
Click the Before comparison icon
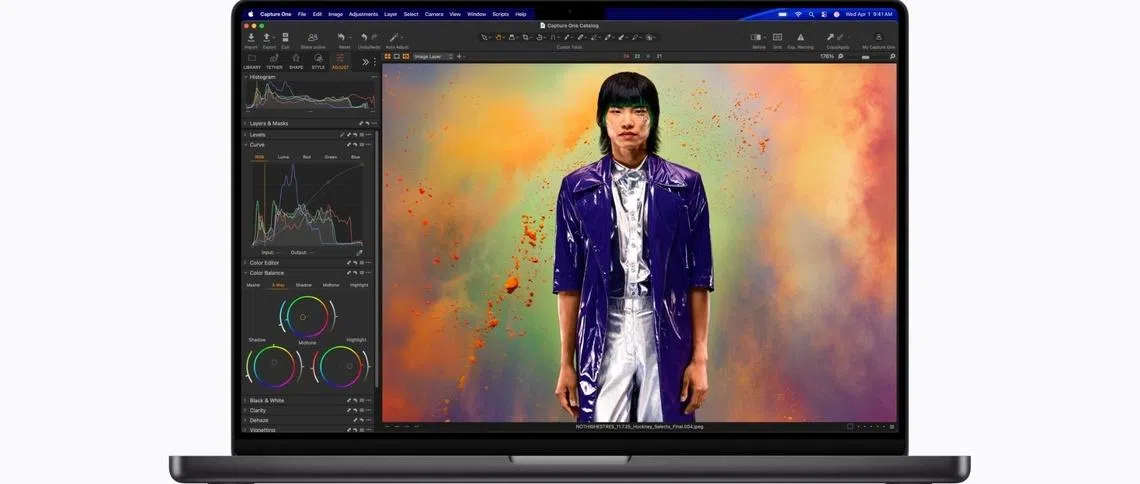pyautogui.click(x=755, y=37)
